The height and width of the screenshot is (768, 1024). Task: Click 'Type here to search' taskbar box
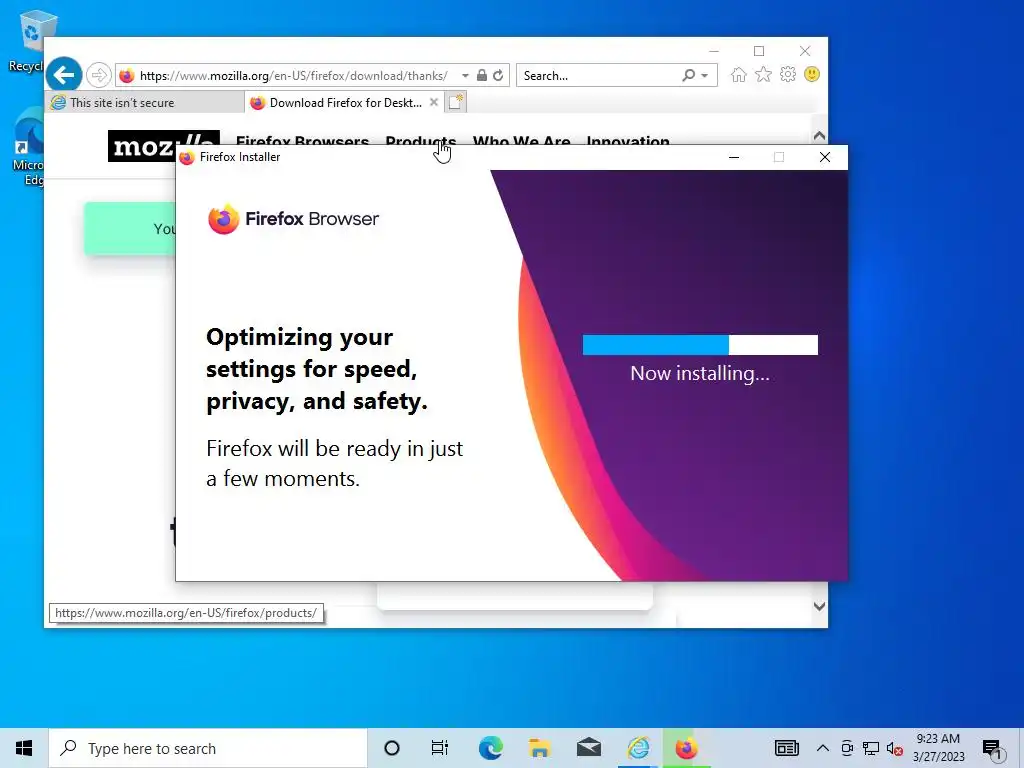coord(208,748)
